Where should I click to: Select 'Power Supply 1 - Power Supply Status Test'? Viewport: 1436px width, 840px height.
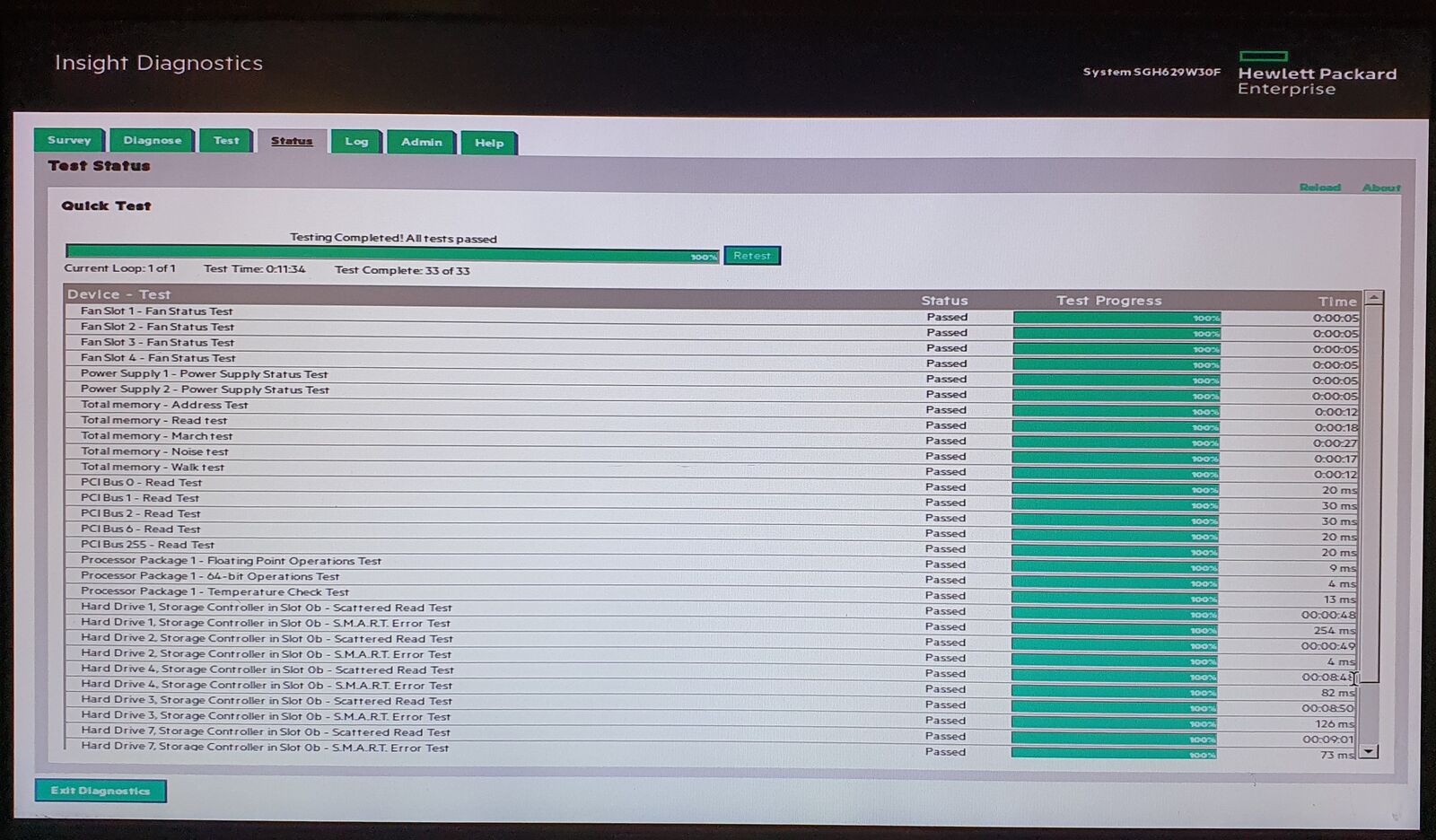[x=713, y=375]
